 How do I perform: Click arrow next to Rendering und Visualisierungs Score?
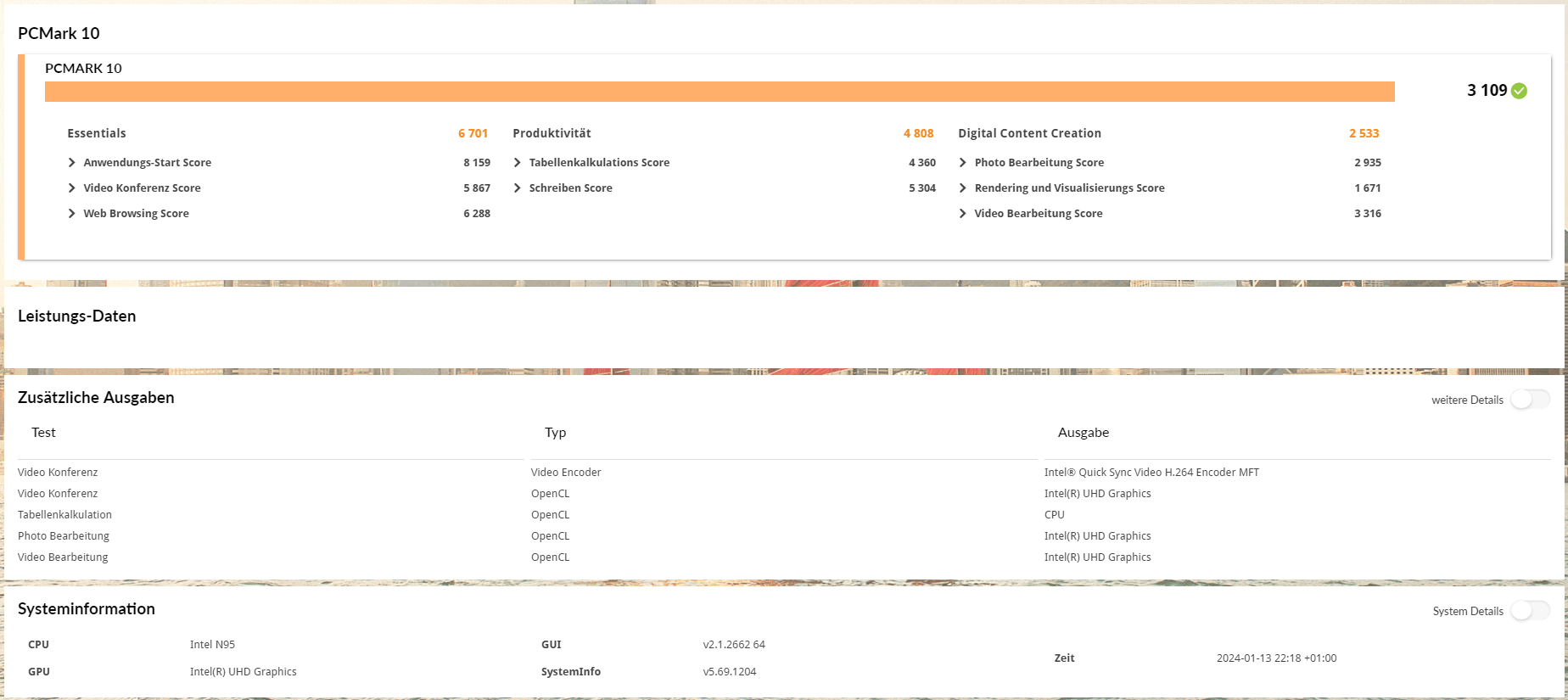[963, 188]
